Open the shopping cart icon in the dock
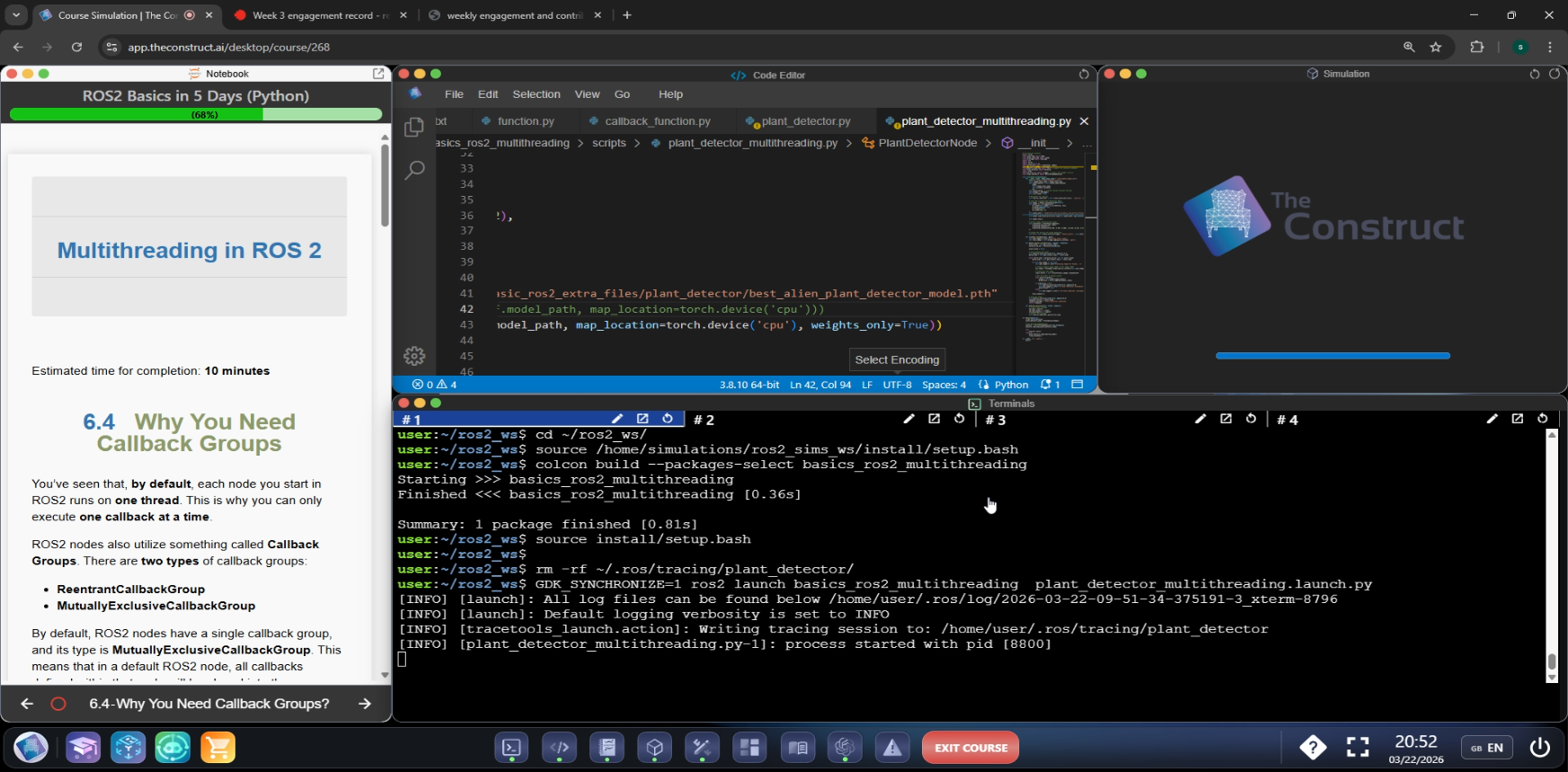 point(217,748)
